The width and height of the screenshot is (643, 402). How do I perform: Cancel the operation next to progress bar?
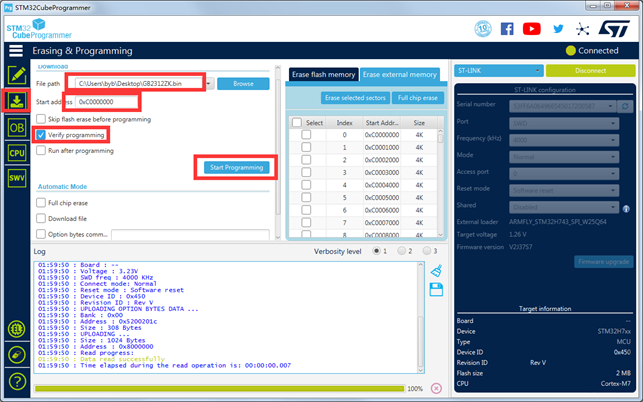pyautogui.click(x=436, y=388)
